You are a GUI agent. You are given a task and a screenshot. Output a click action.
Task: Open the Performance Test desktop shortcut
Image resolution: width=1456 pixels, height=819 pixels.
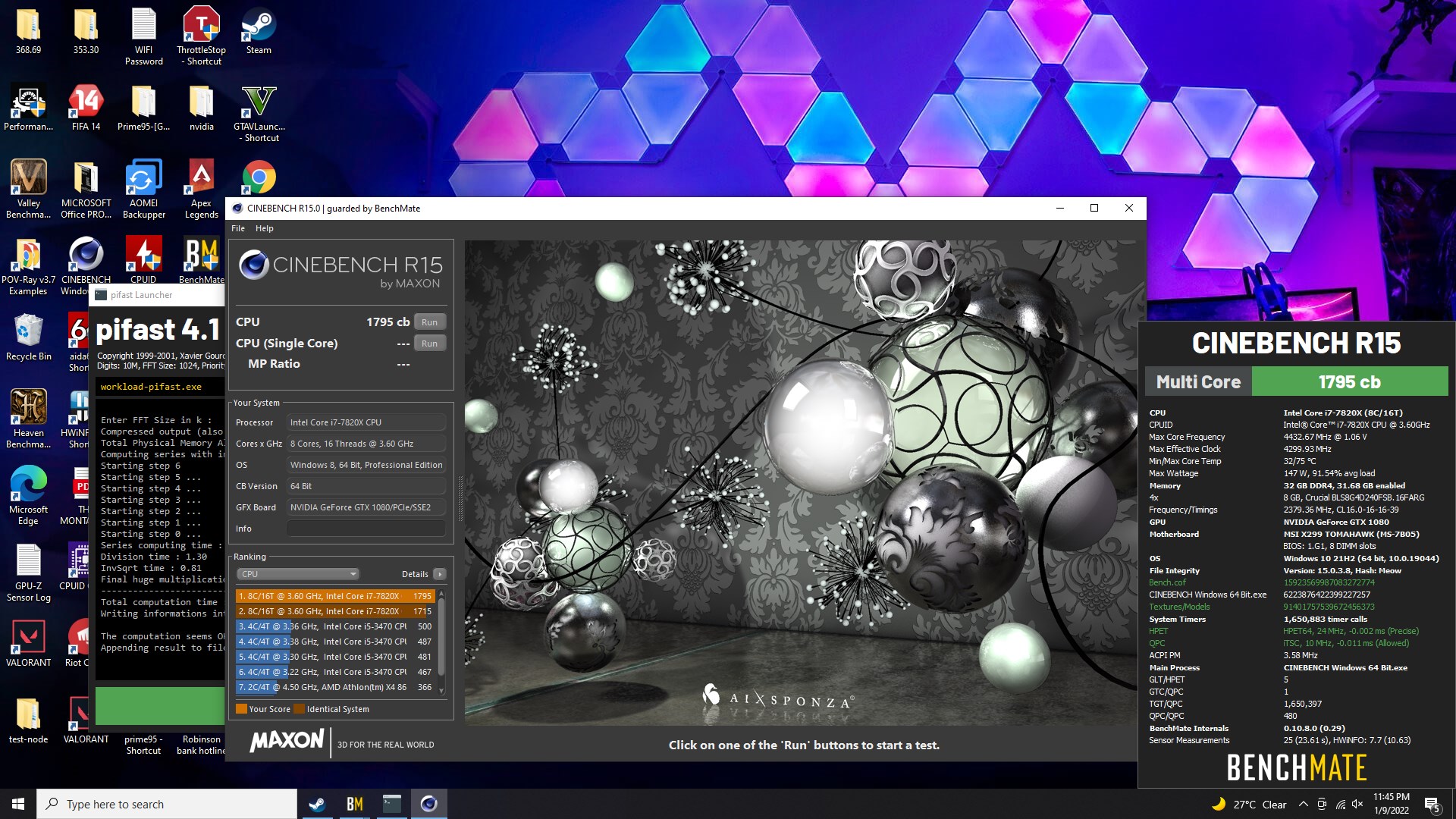point(28,108)
